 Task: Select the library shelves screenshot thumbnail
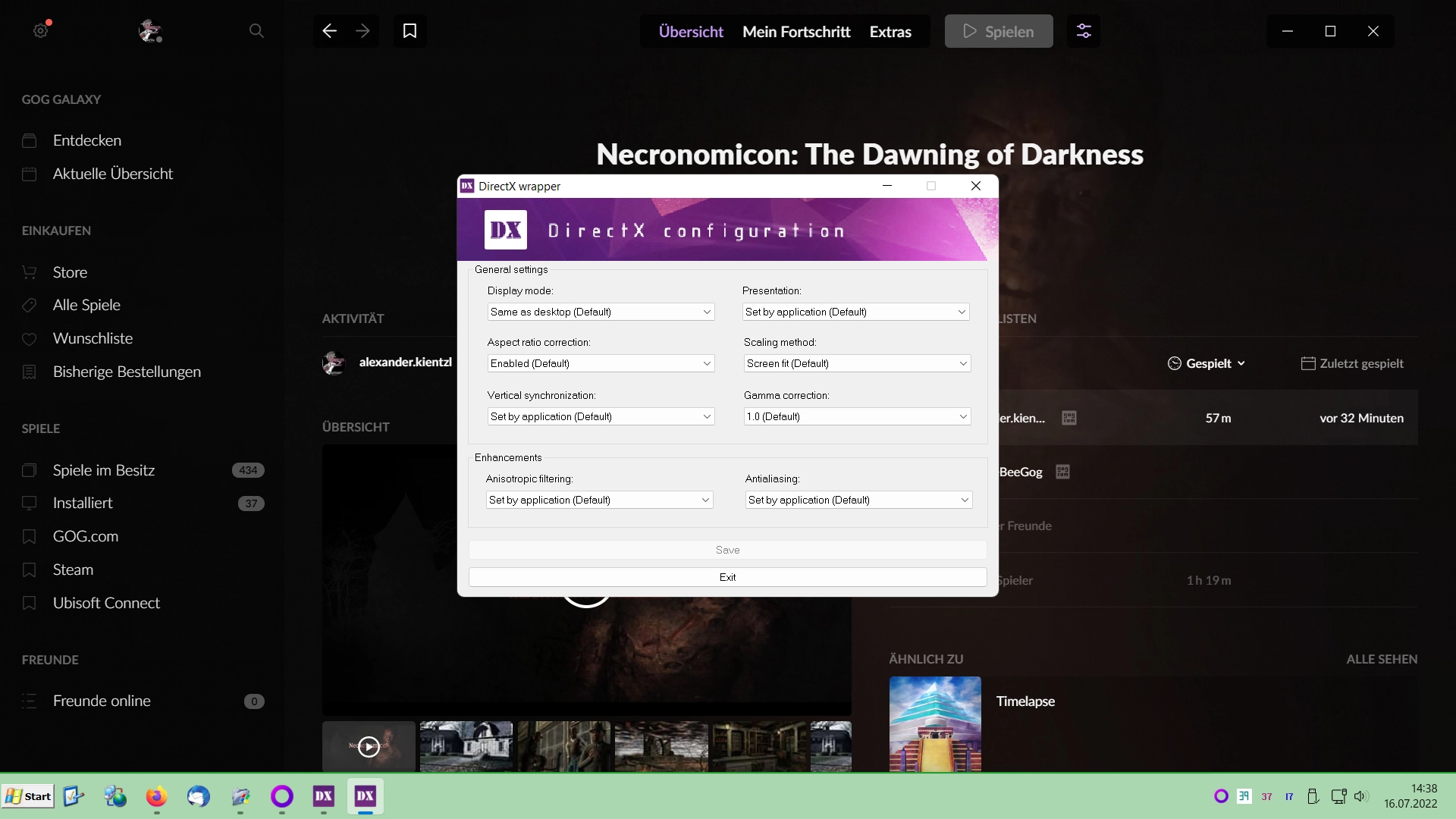coord(759,746)
